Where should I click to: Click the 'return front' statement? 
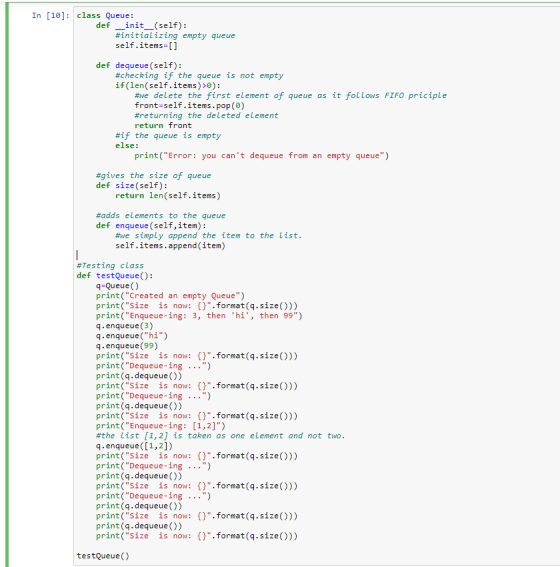[163, 125]
